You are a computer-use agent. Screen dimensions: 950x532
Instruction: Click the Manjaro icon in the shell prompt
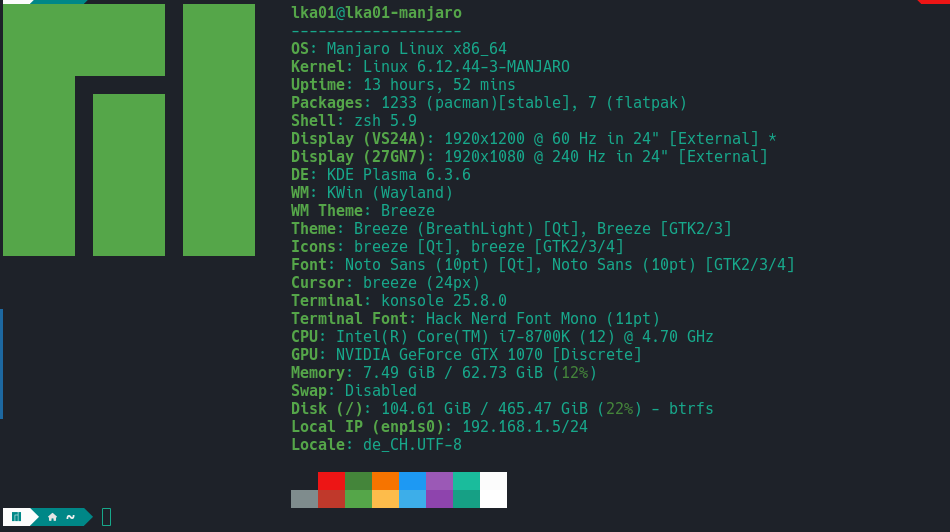[x=16, y=517]
